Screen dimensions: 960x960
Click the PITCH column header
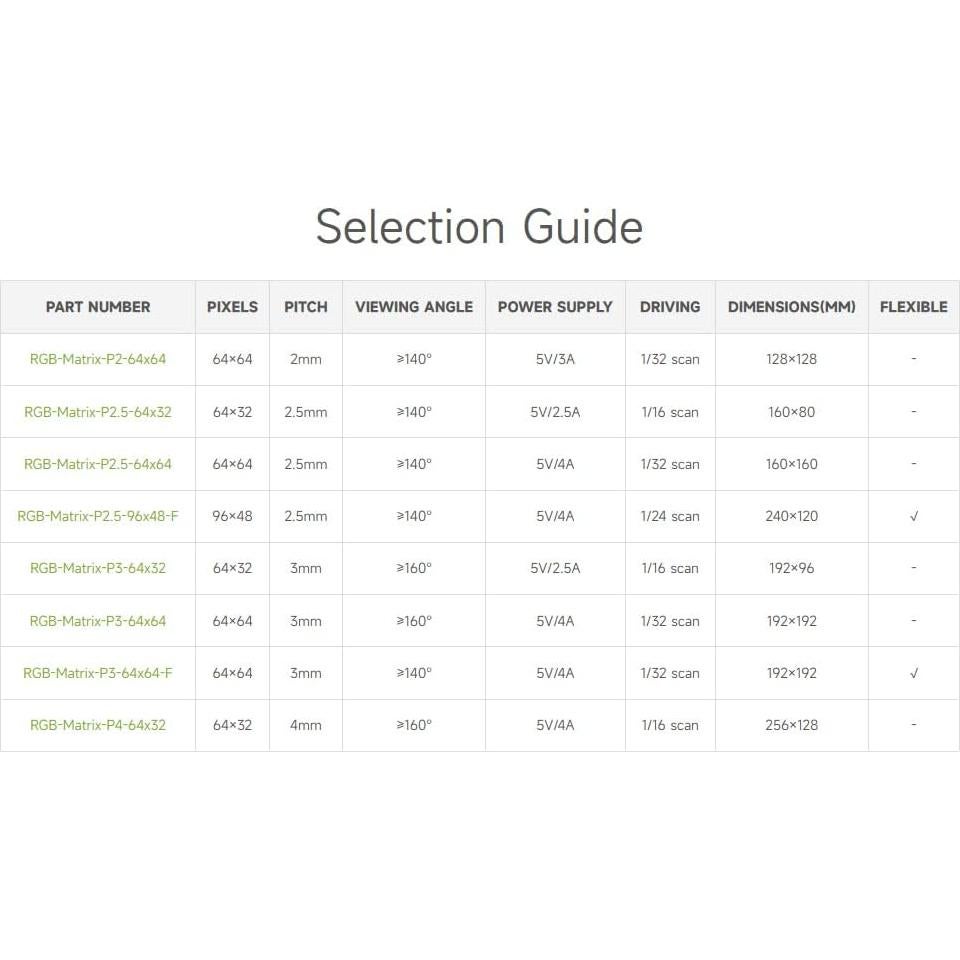point(306,307)
